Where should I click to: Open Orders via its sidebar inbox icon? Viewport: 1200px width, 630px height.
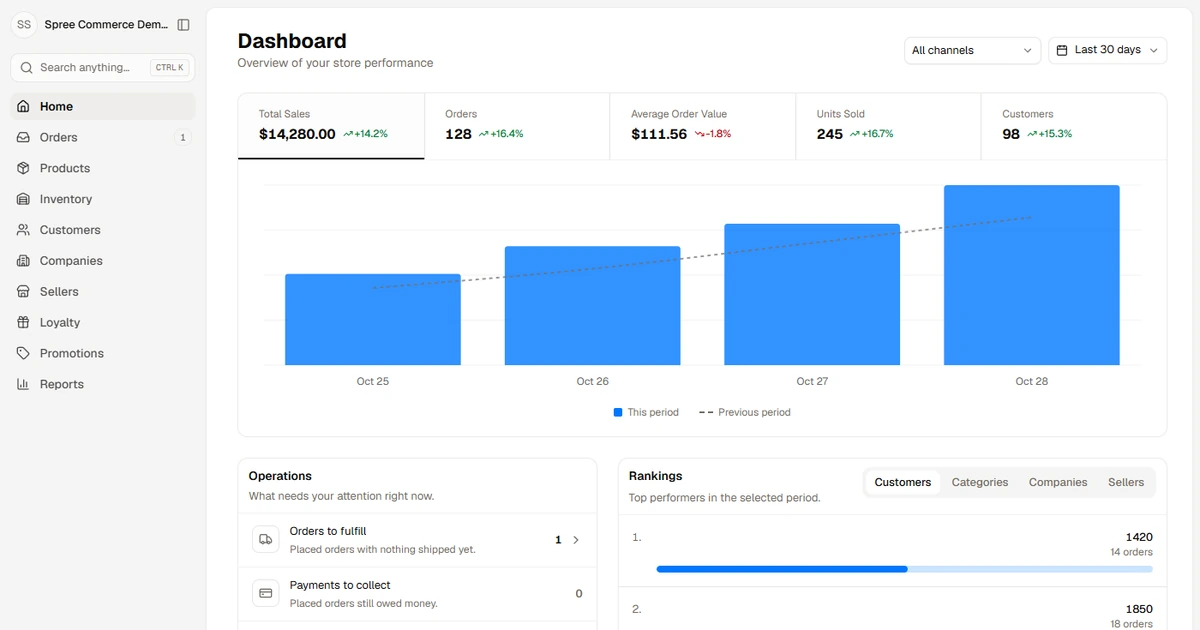[23, 137]
